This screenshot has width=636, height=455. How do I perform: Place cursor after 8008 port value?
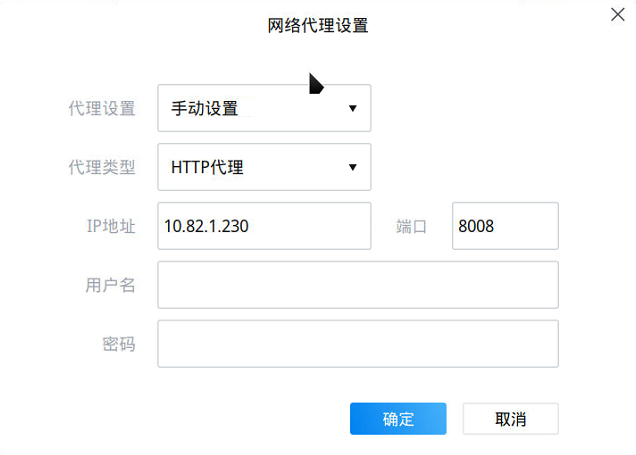click(497, 226)
